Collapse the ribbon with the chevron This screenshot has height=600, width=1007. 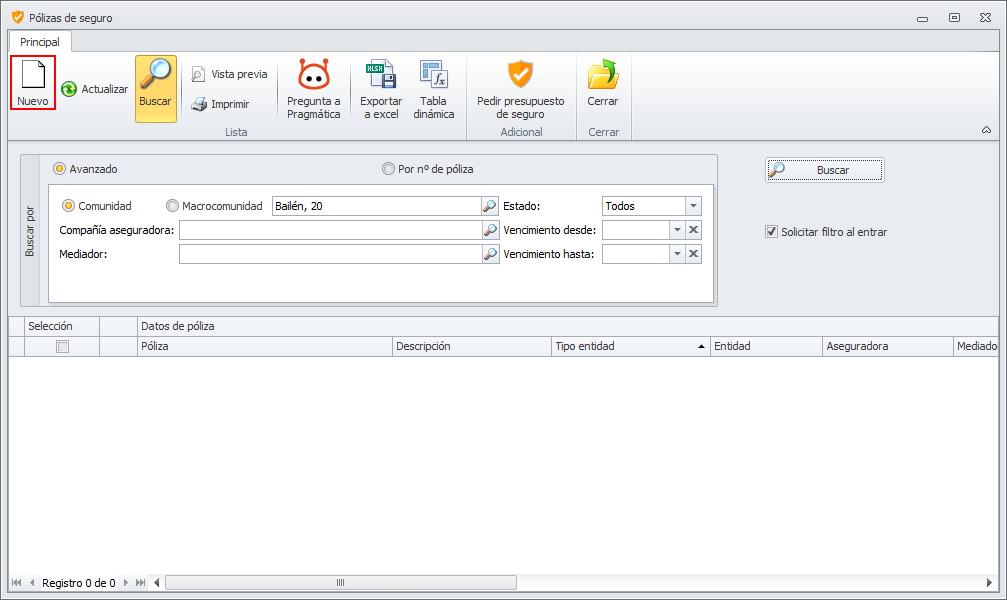coord(986,130)
